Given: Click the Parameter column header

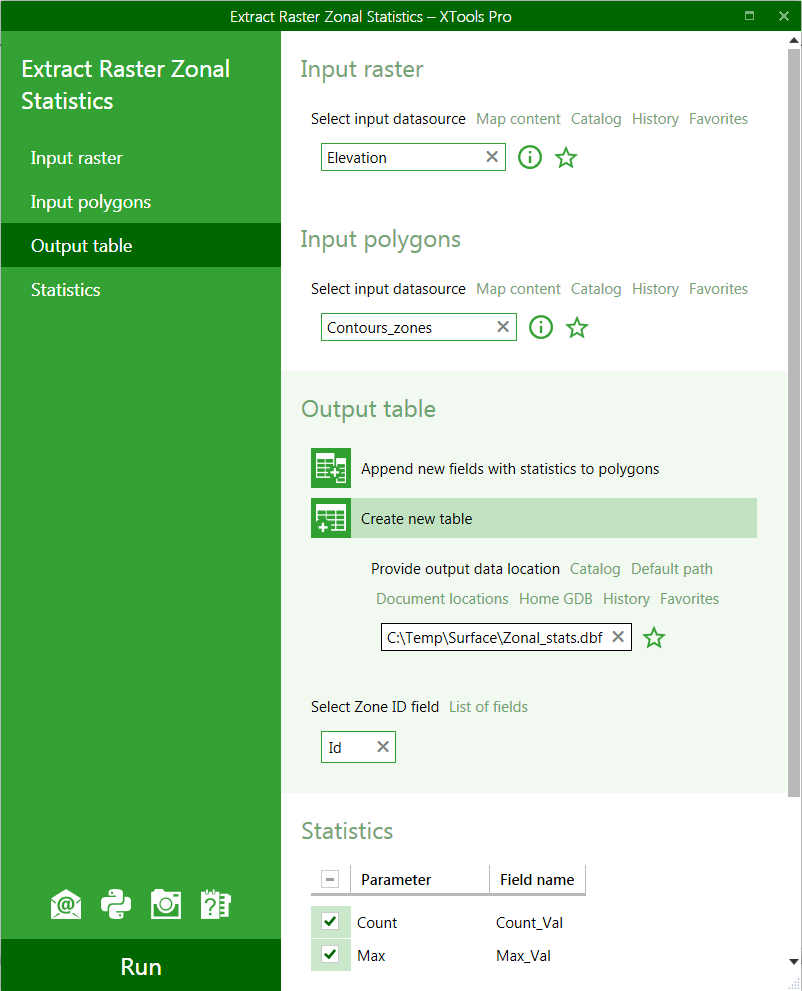Looking at the screenshot, I should pyautogui.click(x=420, y=879).
